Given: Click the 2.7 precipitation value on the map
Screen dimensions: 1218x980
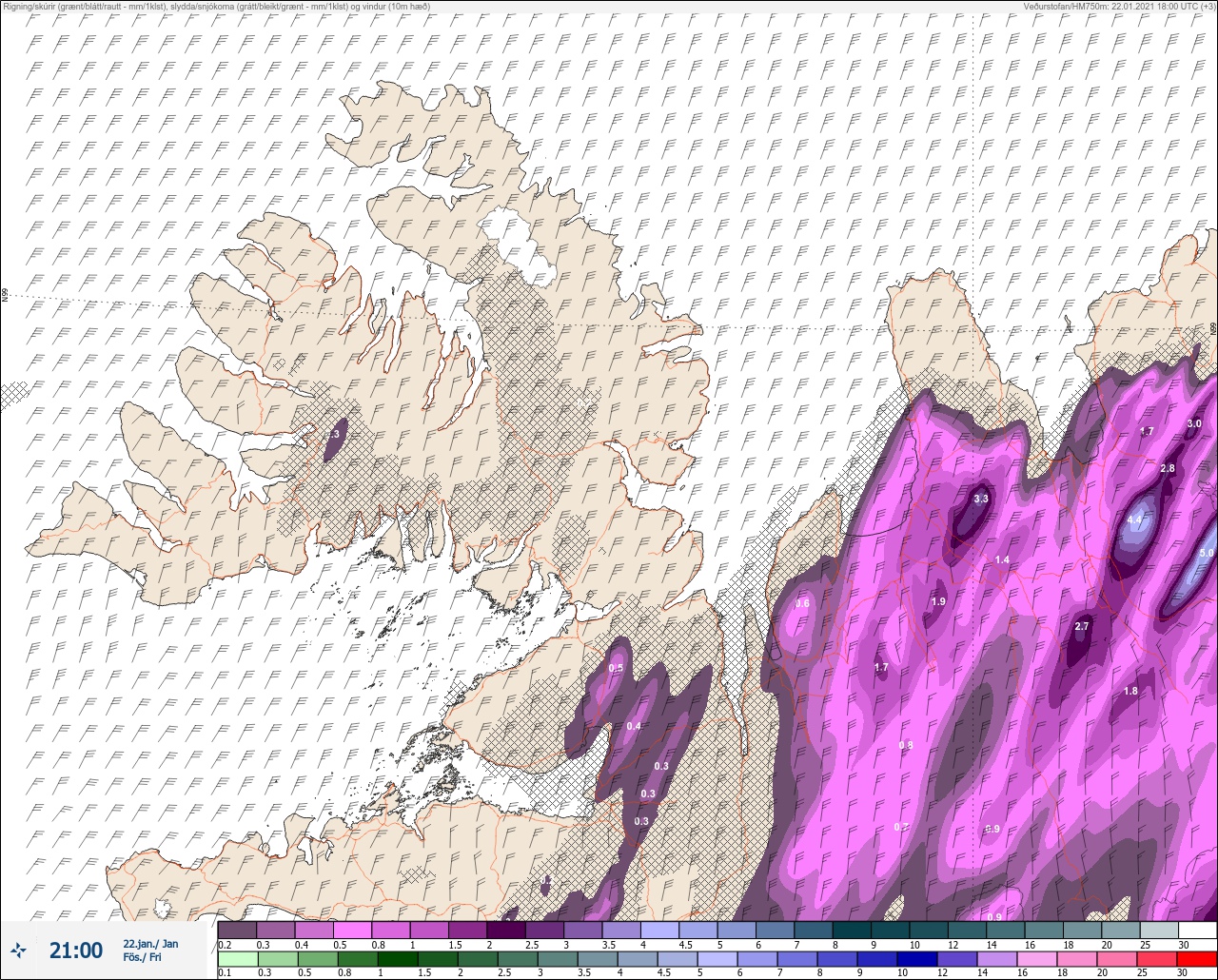Looking at the screenshot, I should pos(1081,626).
